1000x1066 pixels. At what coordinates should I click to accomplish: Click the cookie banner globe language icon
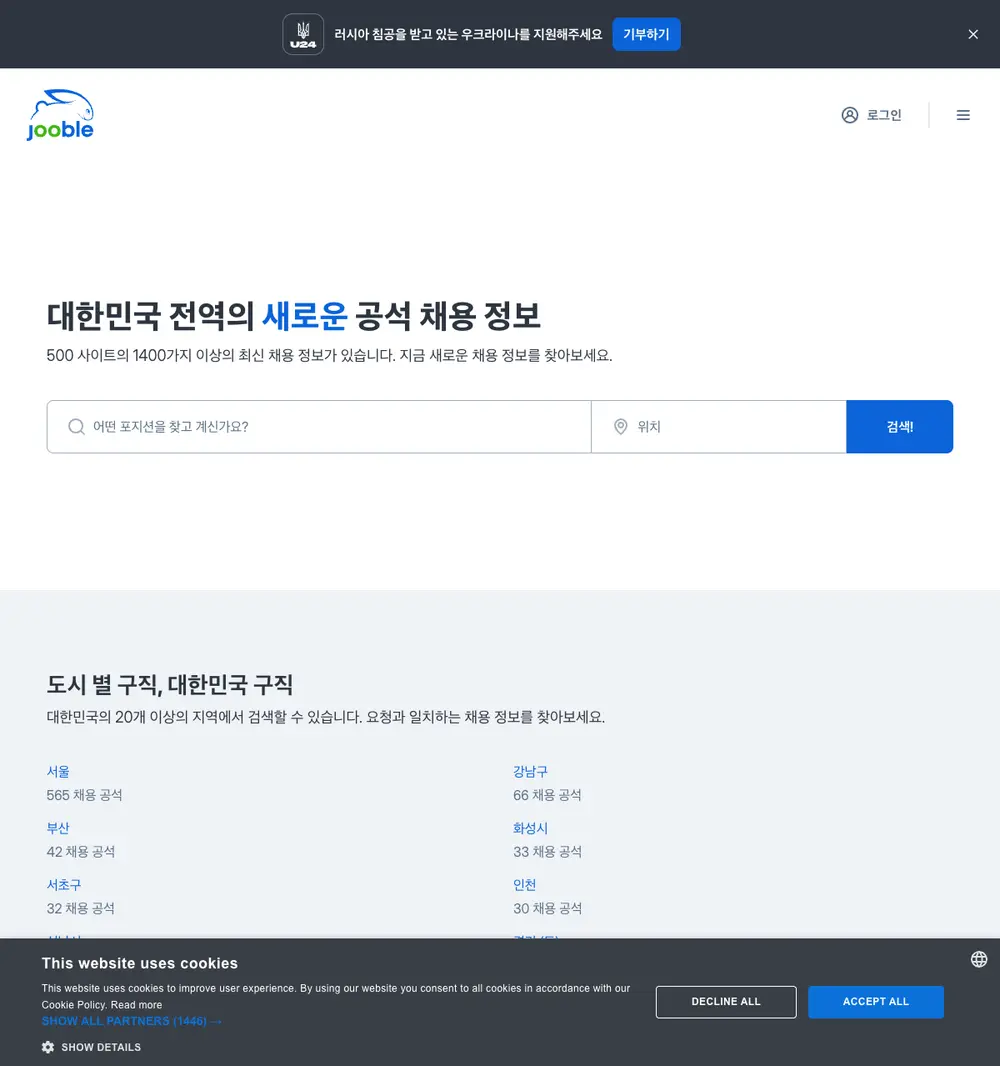[x=979, y=959]
